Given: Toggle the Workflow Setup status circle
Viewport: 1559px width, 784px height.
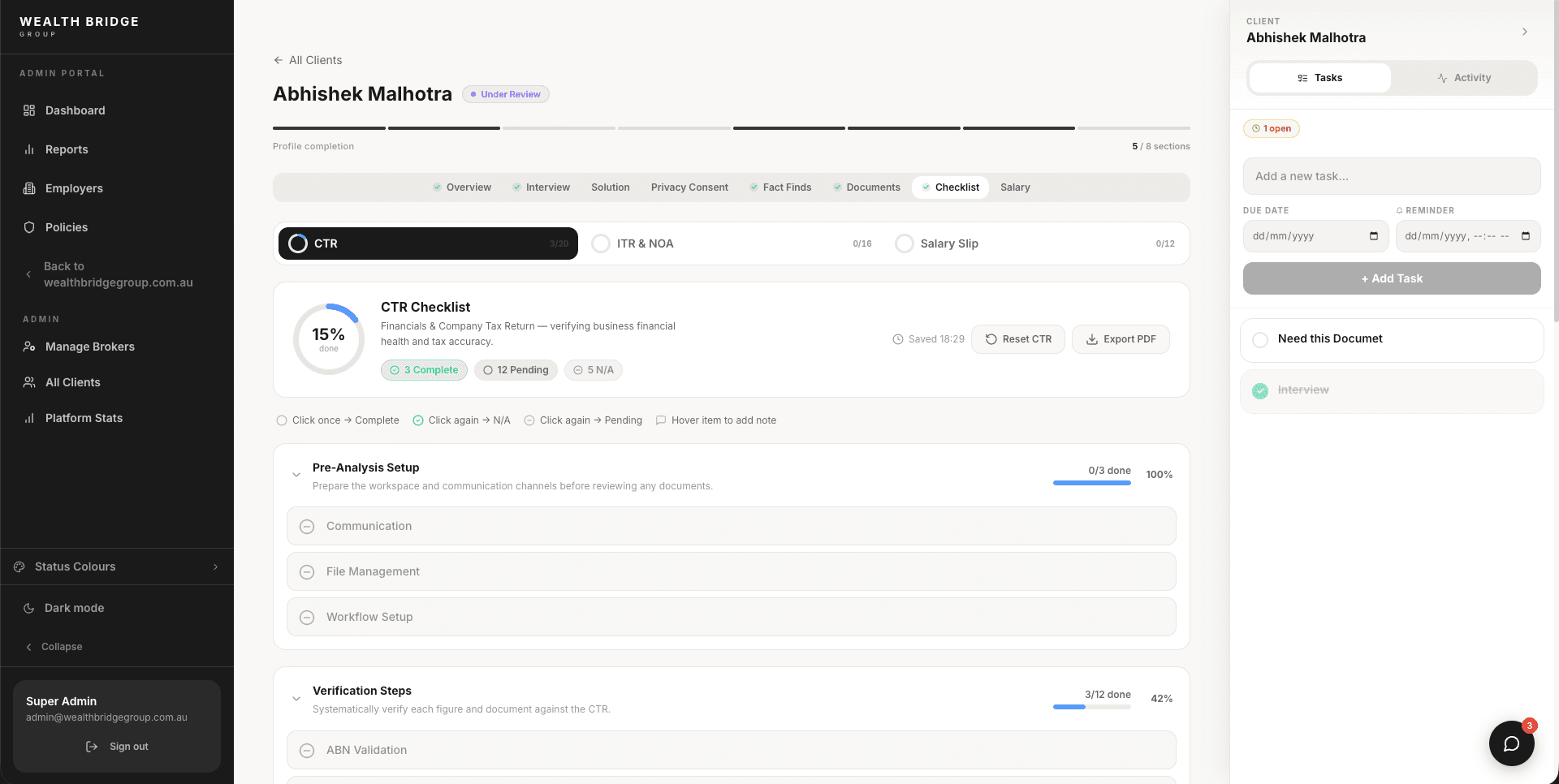Looking at the screenshot, I should pos(307,618).
